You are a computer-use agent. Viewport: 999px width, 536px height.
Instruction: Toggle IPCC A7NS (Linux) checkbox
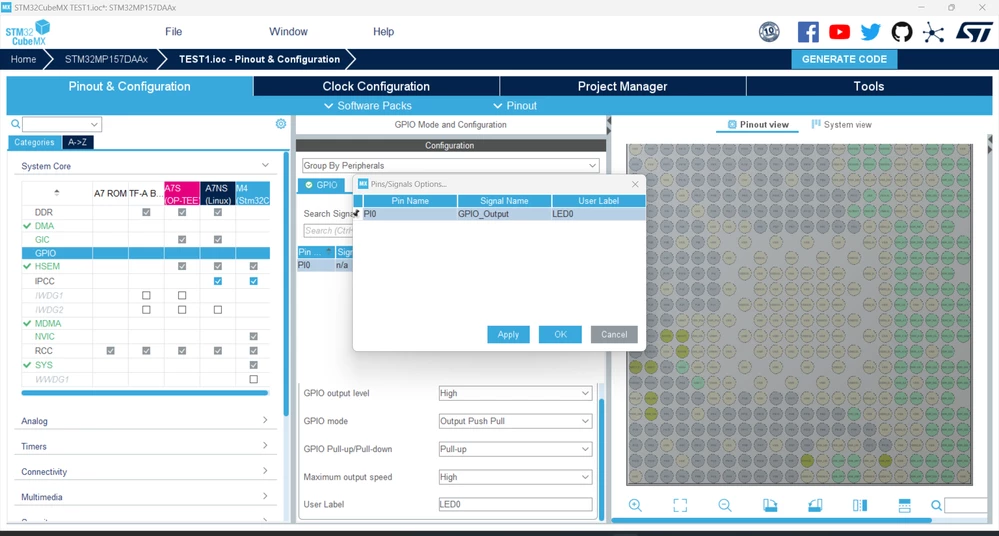click(x=218, y=281)
